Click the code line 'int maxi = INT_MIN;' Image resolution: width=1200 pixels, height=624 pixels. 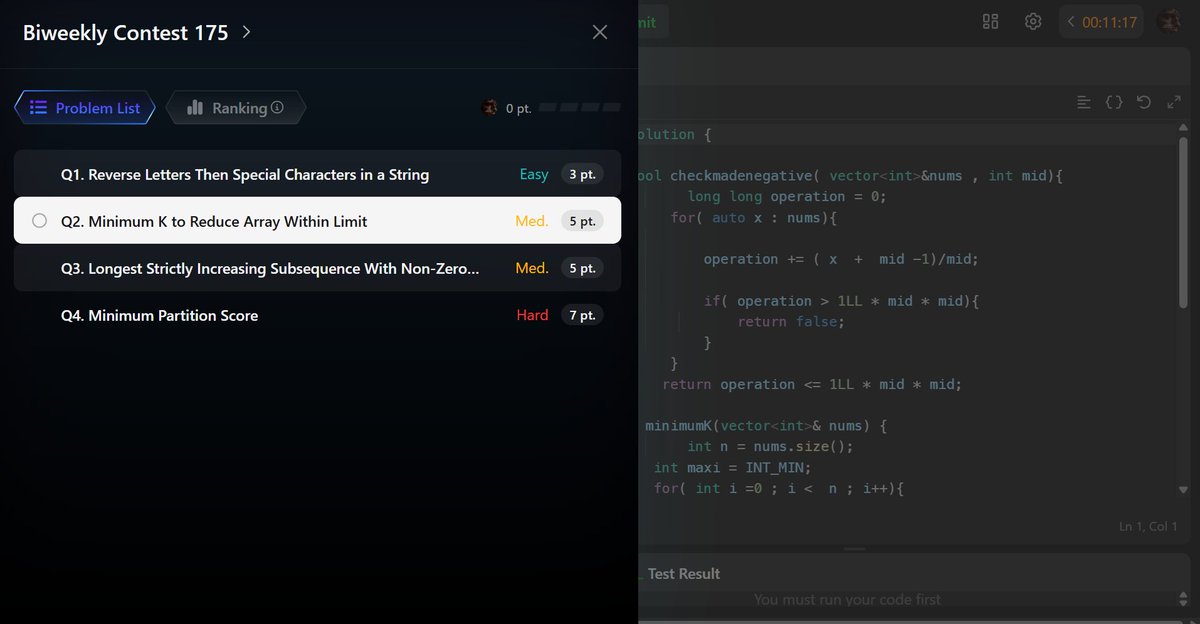pyautogui.click(x=732, y=467)
